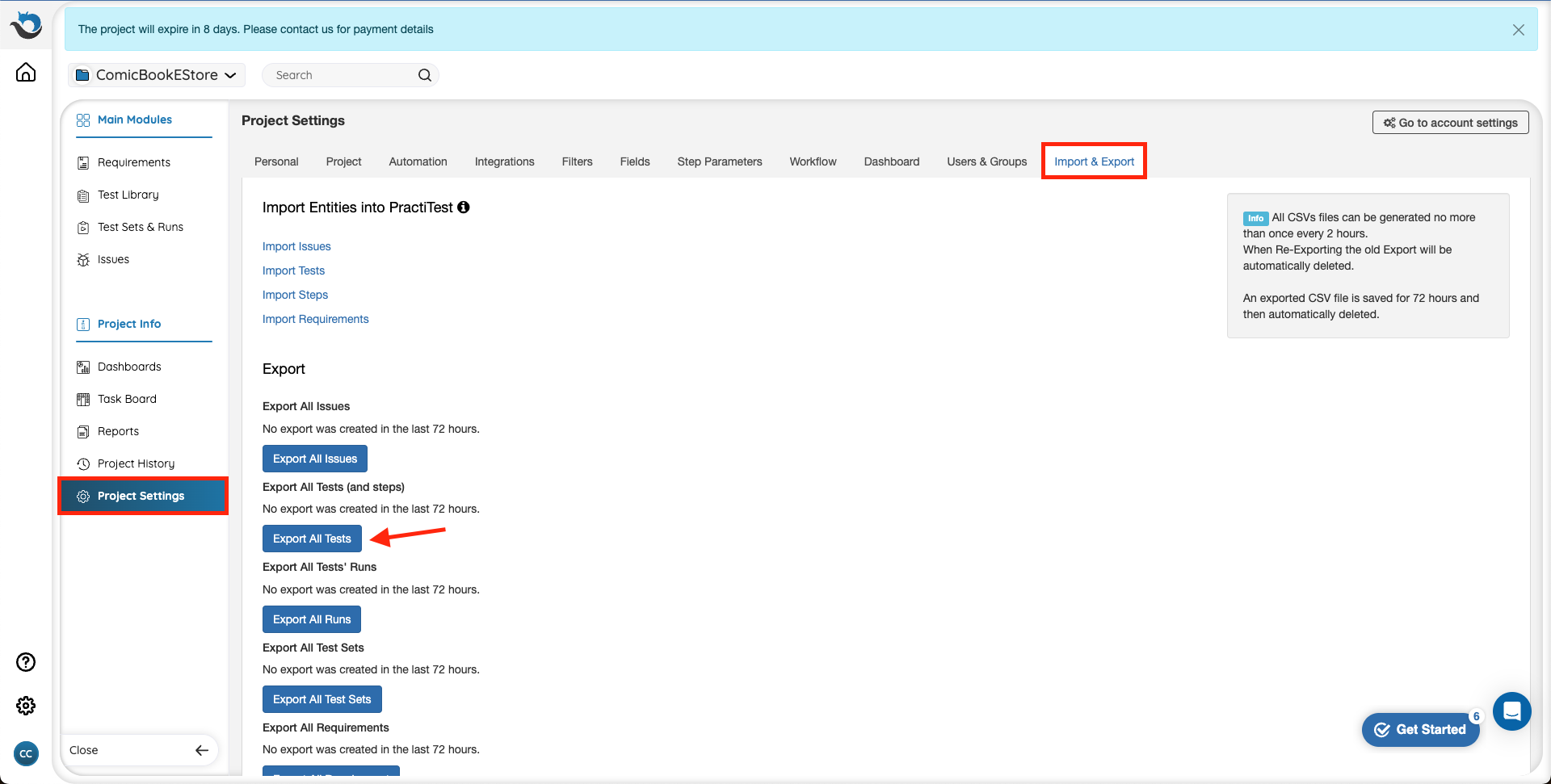
Task: Open Project History in the sidebar
Action: tap(136, 463)
